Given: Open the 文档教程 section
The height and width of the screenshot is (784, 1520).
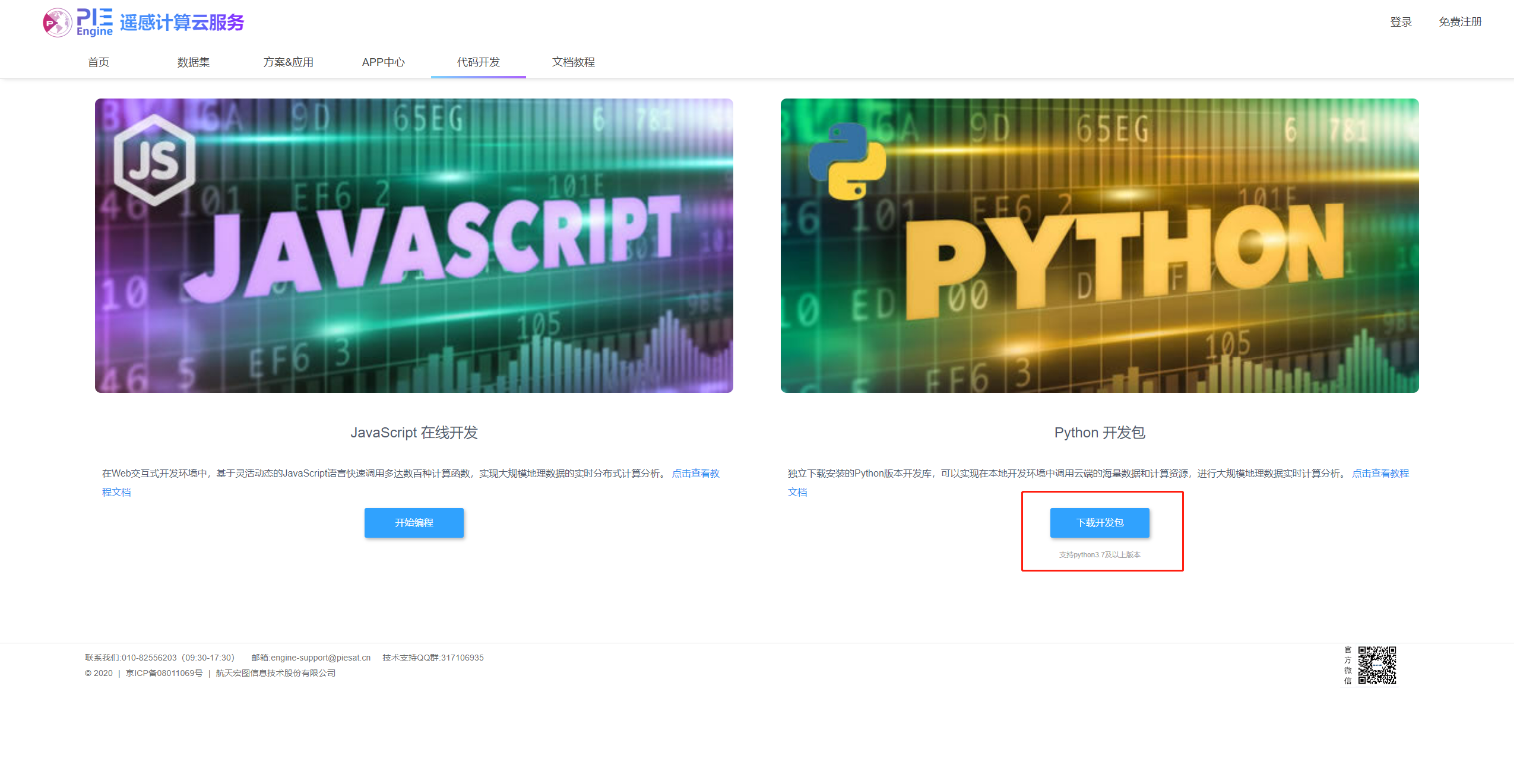Looking at the screenshot, I should pos(574,62).
